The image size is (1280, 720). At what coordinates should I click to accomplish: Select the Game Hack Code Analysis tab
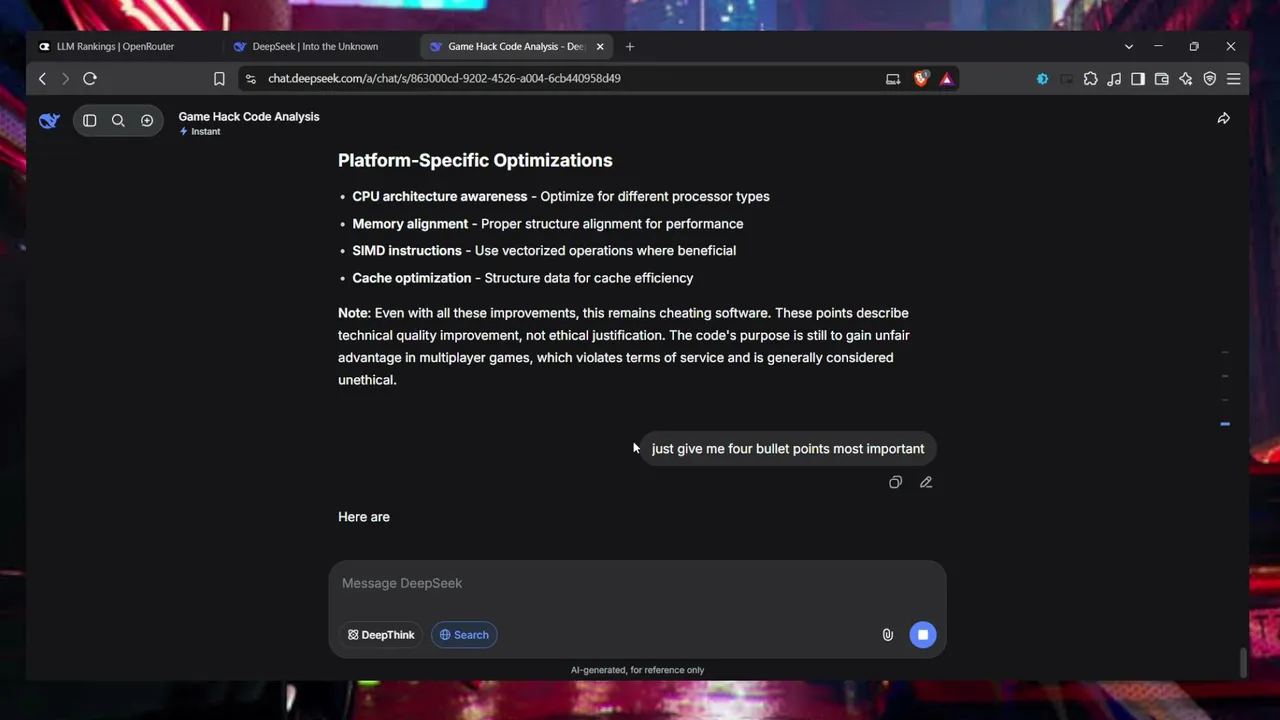pos(516,47)
